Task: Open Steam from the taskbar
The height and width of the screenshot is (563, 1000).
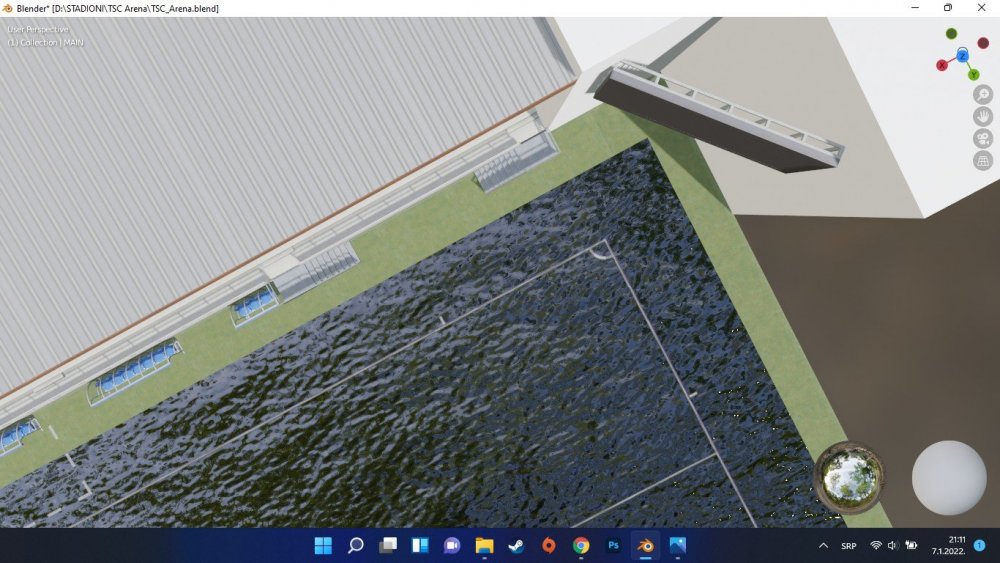Action: pyautogui.click(x=516, y=546)
